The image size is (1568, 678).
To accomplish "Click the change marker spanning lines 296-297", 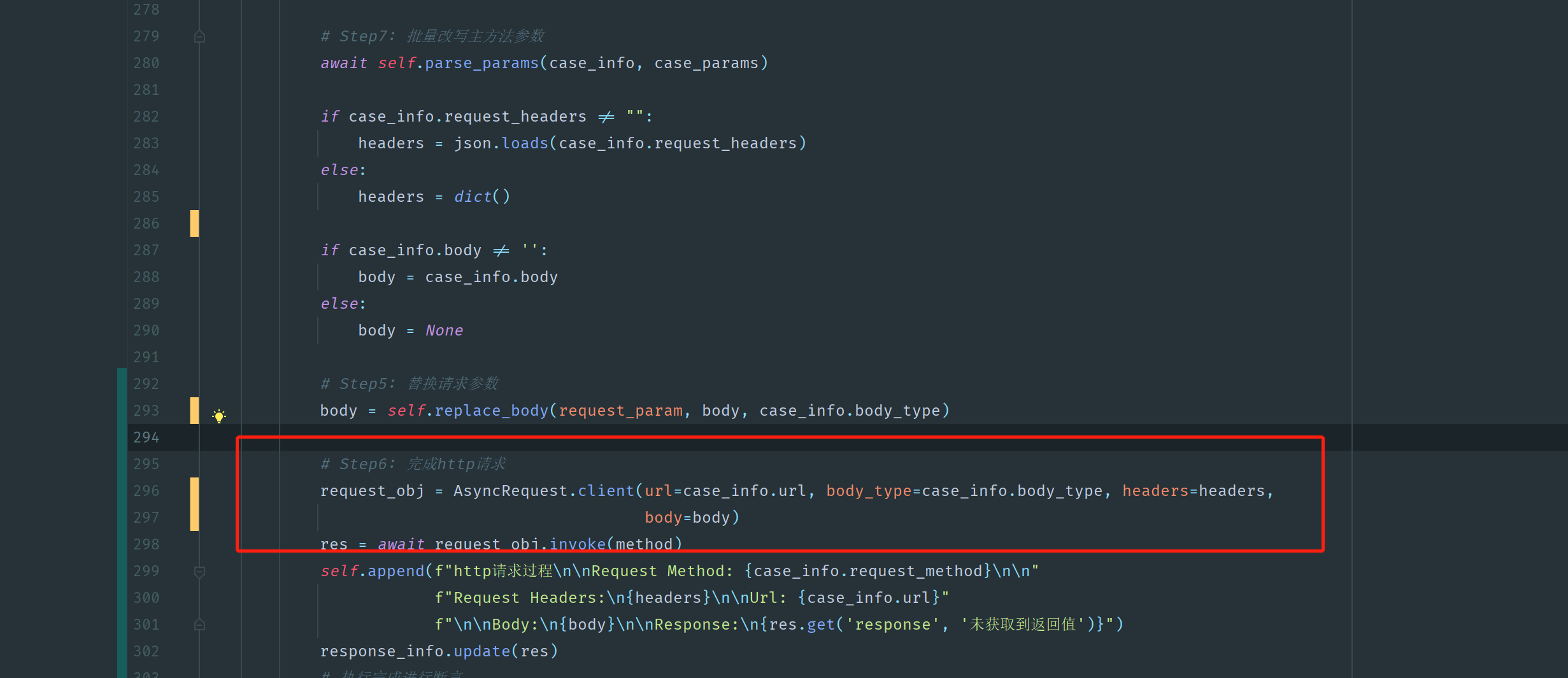I will pyautogui.click(x=194, y=504).
